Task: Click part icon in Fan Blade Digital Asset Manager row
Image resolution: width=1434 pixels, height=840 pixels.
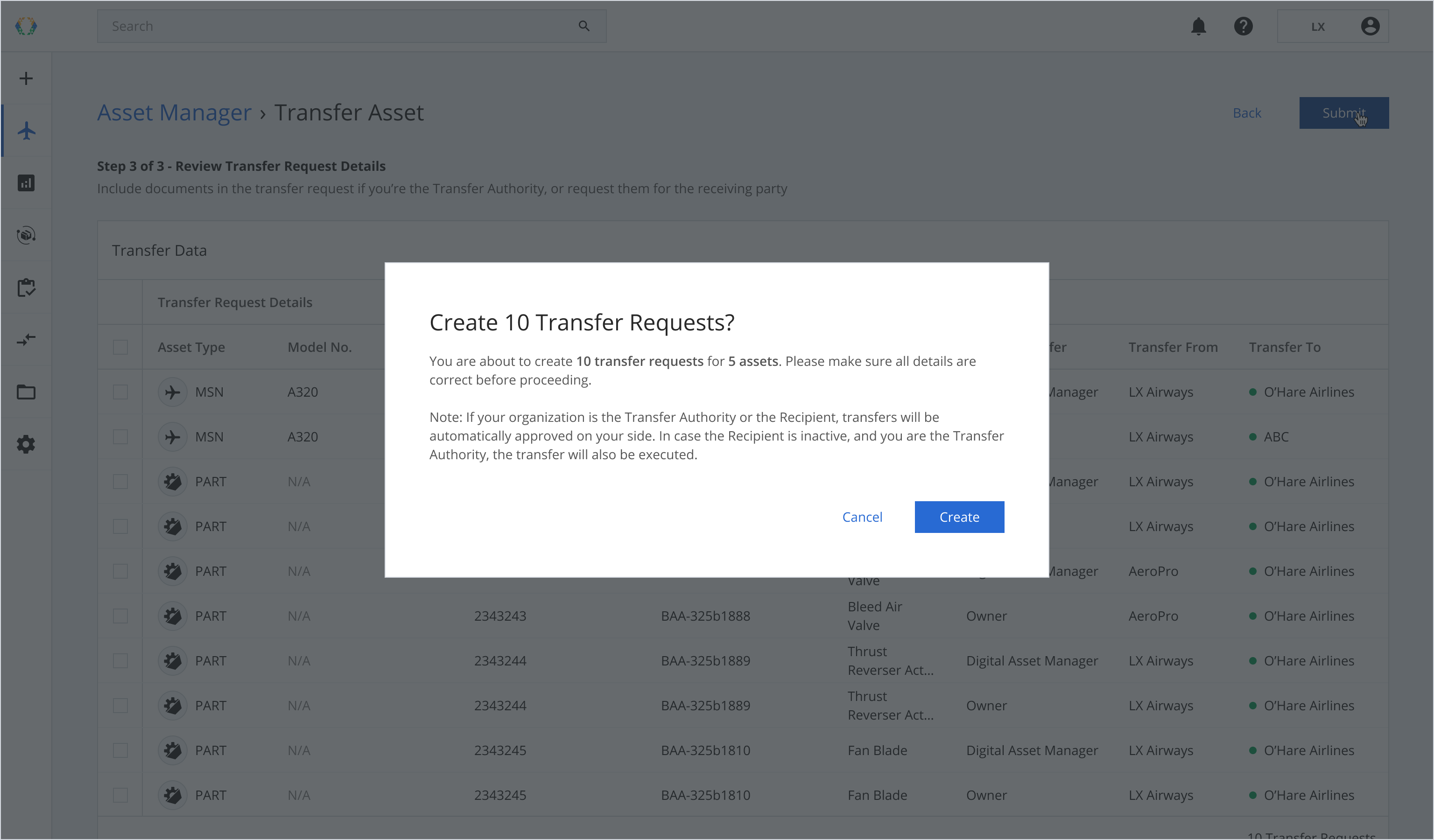Action: click(172, 751)
